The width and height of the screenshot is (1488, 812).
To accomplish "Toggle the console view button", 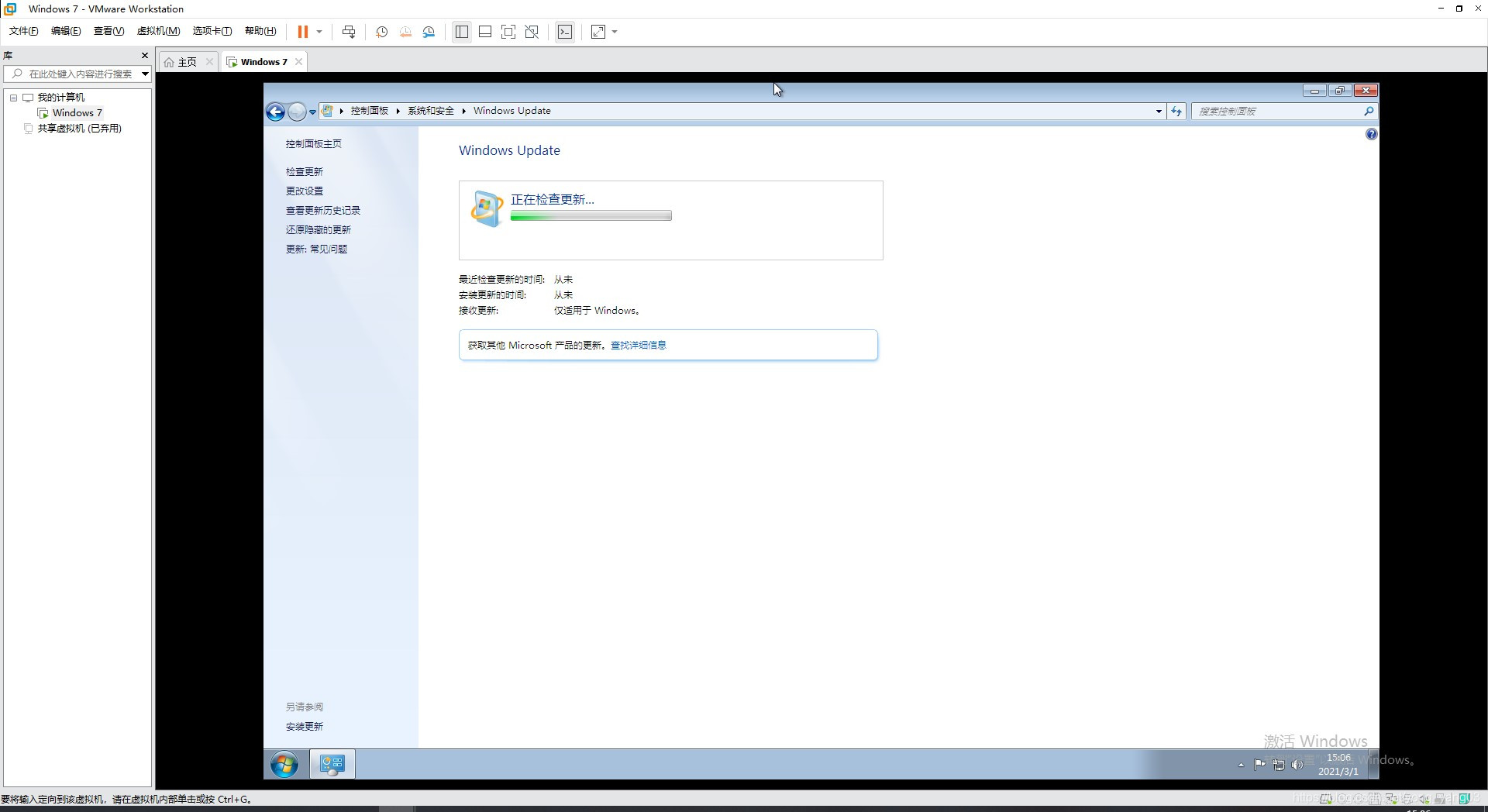I will pos(565,32).
